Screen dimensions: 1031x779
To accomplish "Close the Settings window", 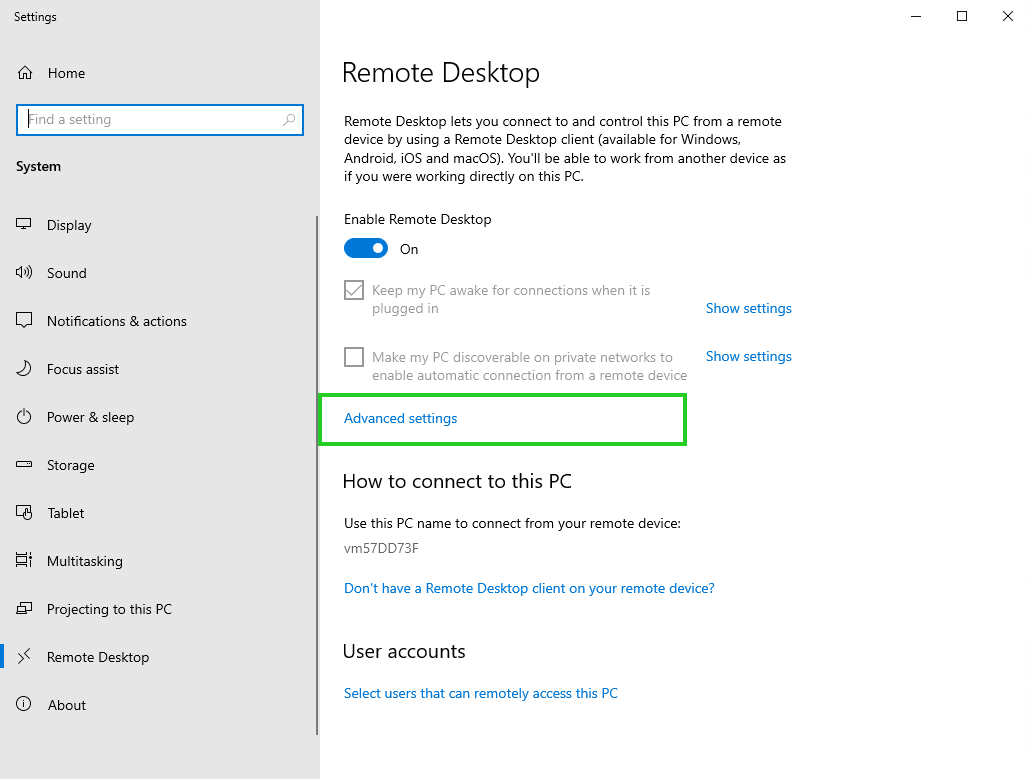I will (x=1008, y=16).
